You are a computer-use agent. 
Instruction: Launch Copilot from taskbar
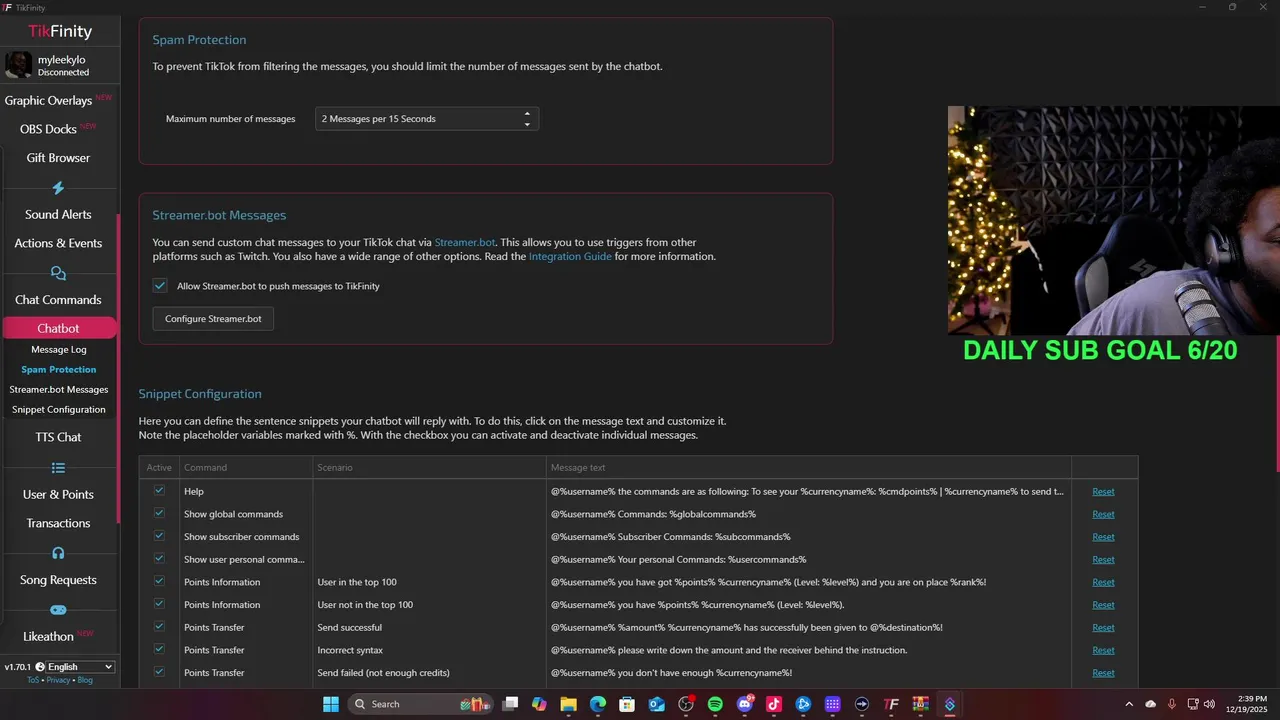pos(539,704)
